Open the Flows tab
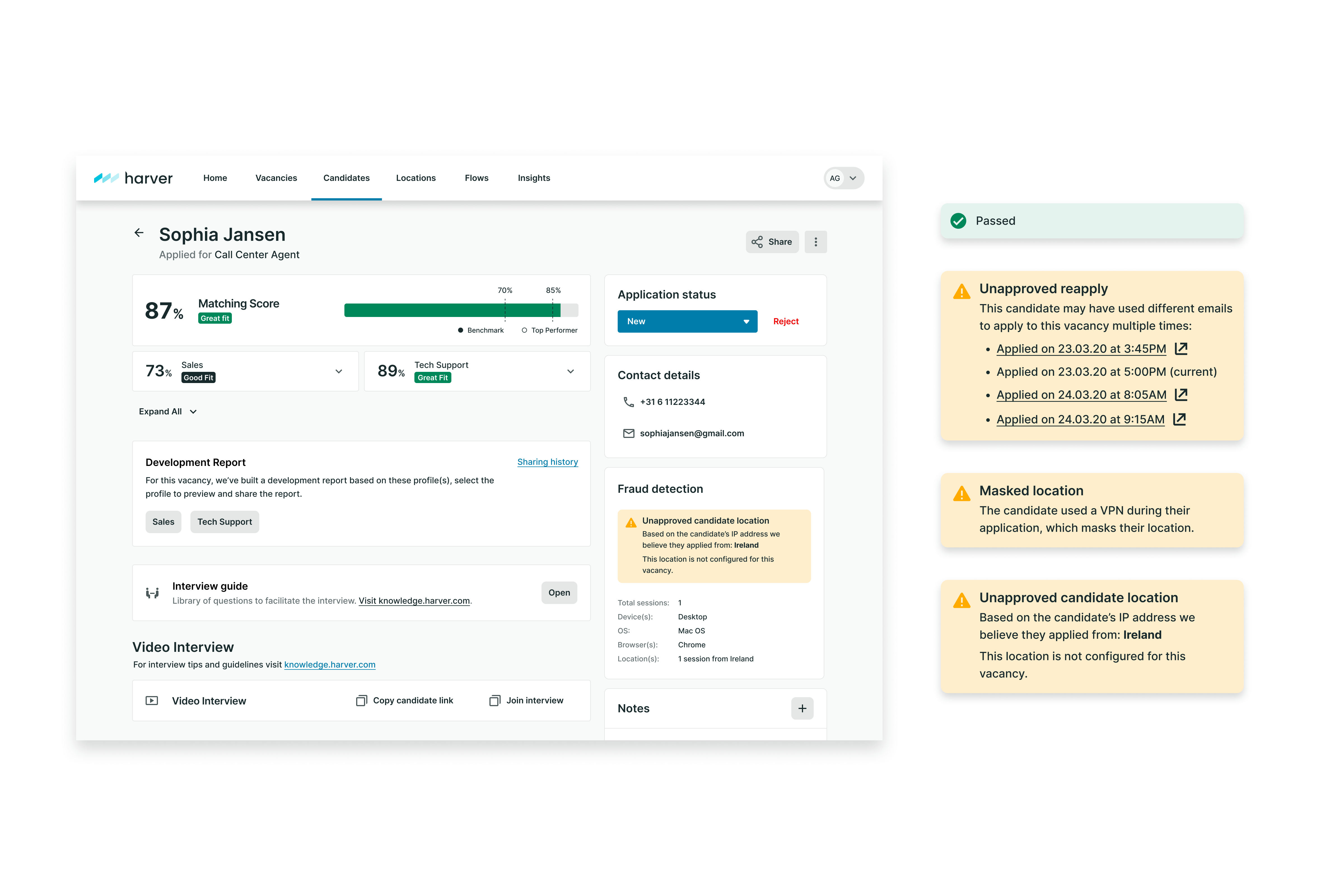This screenshot has height=896, width=1344. pos(477,178)
